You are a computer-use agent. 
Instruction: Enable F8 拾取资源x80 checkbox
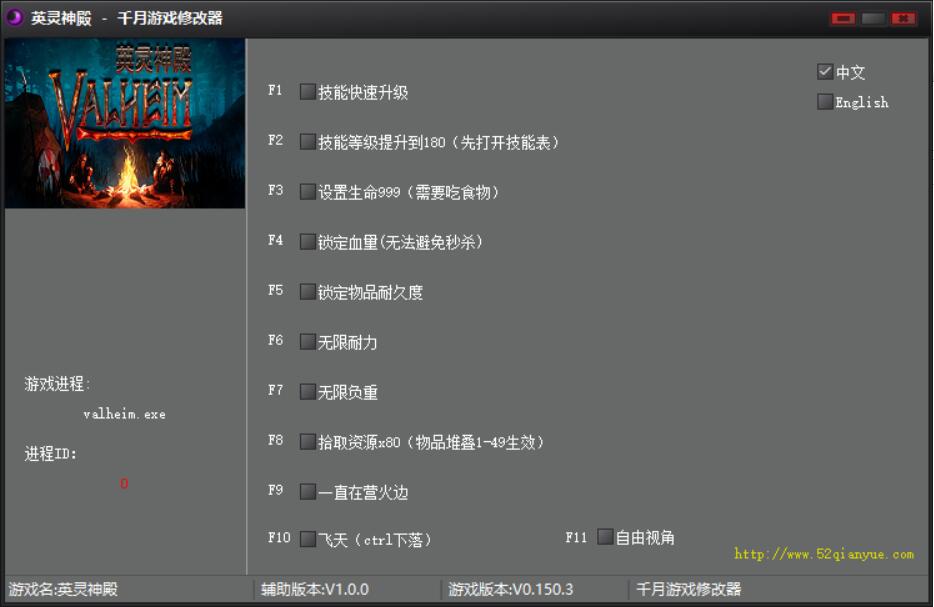308,442
